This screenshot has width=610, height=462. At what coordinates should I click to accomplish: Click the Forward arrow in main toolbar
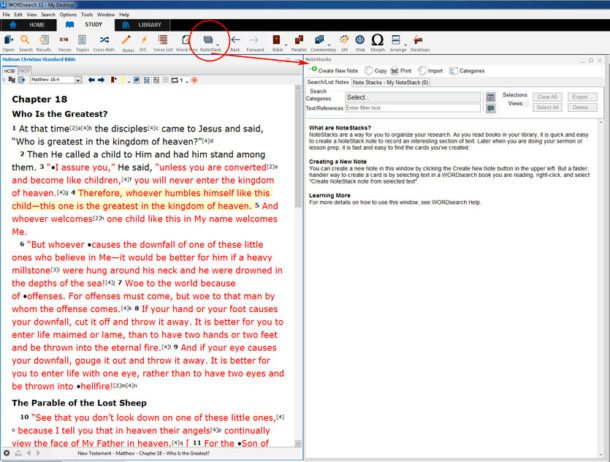254,40
